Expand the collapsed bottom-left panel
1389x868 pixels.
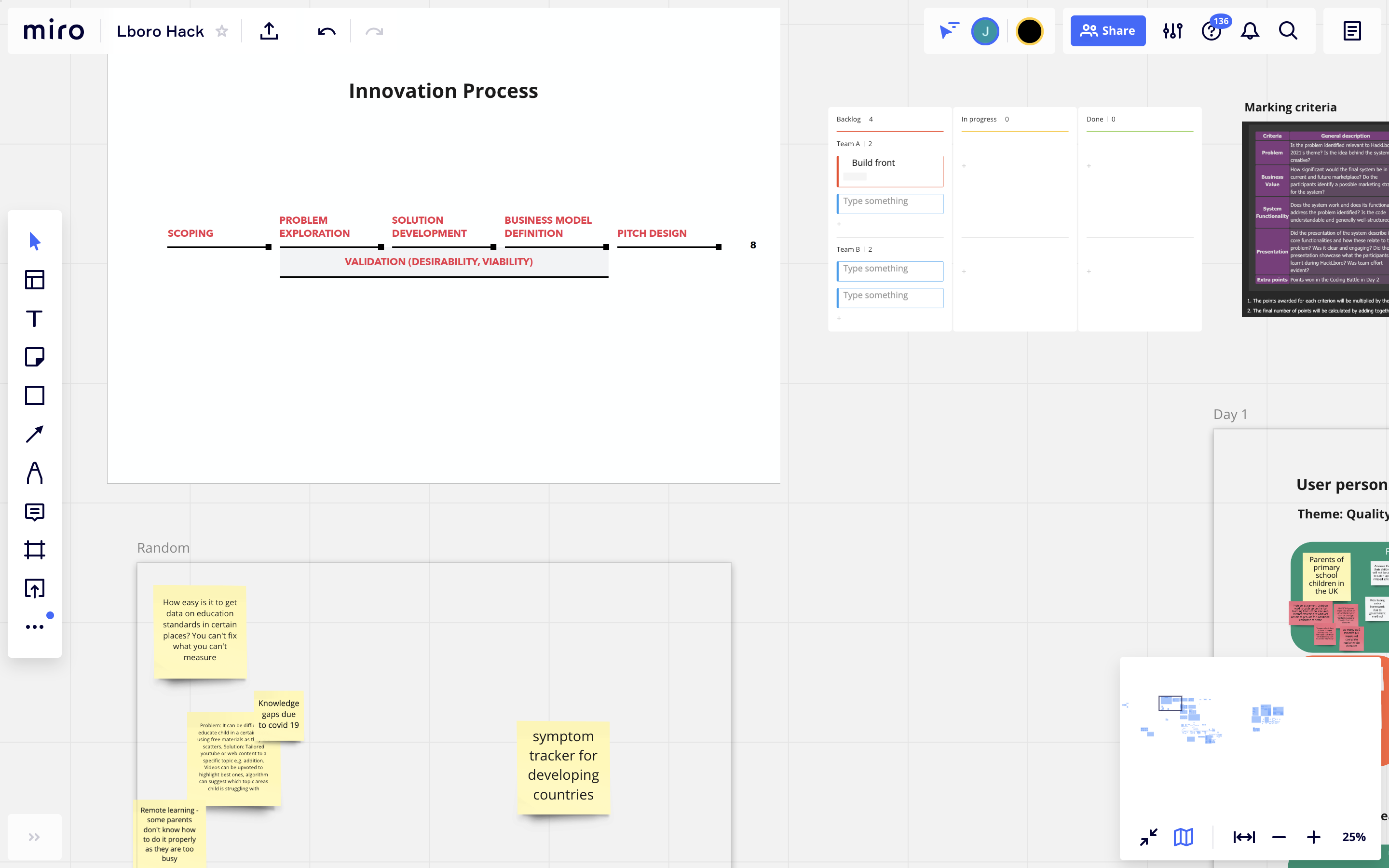pyautogui.click(x=34, y=837)
